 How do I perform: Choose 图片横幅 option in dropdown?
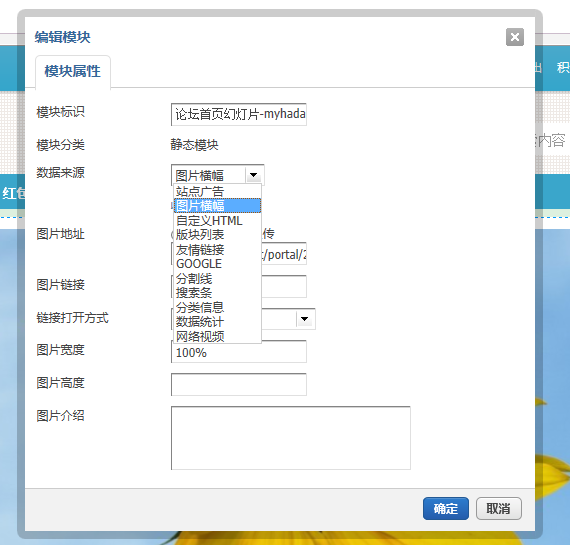217,206
